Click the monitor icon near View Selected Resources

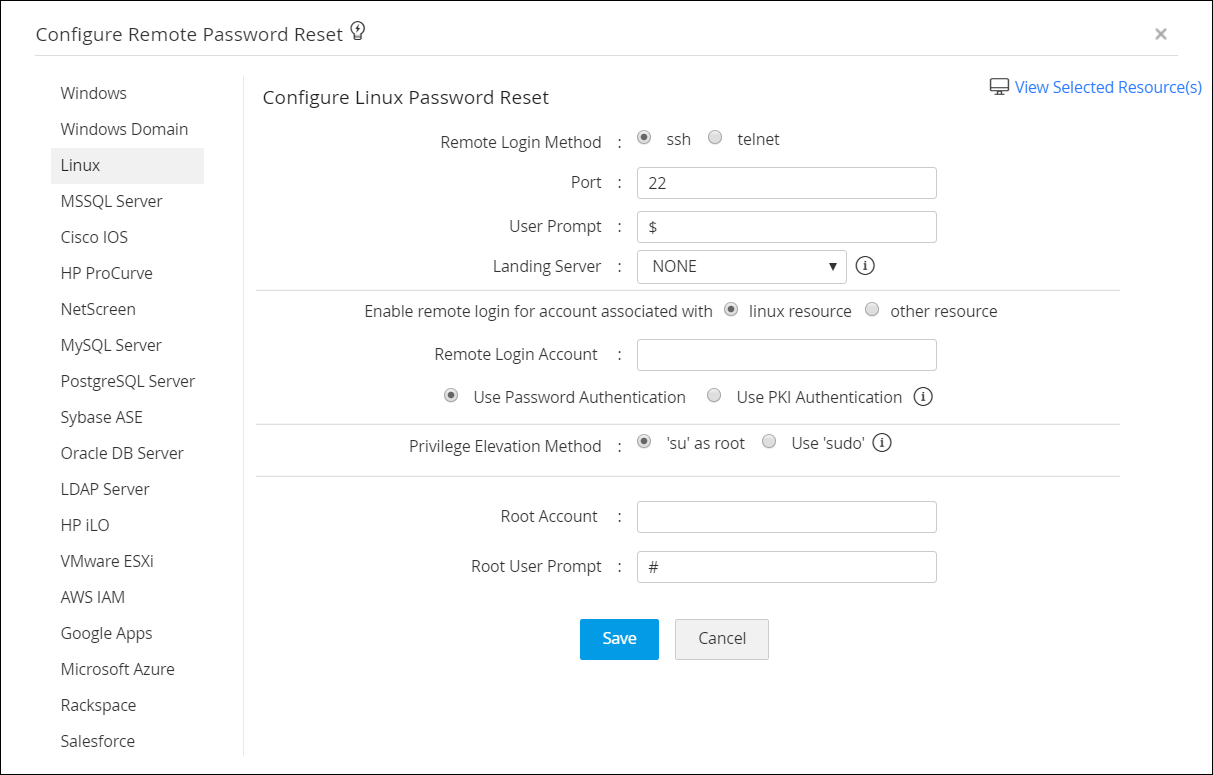coord(999,87)
